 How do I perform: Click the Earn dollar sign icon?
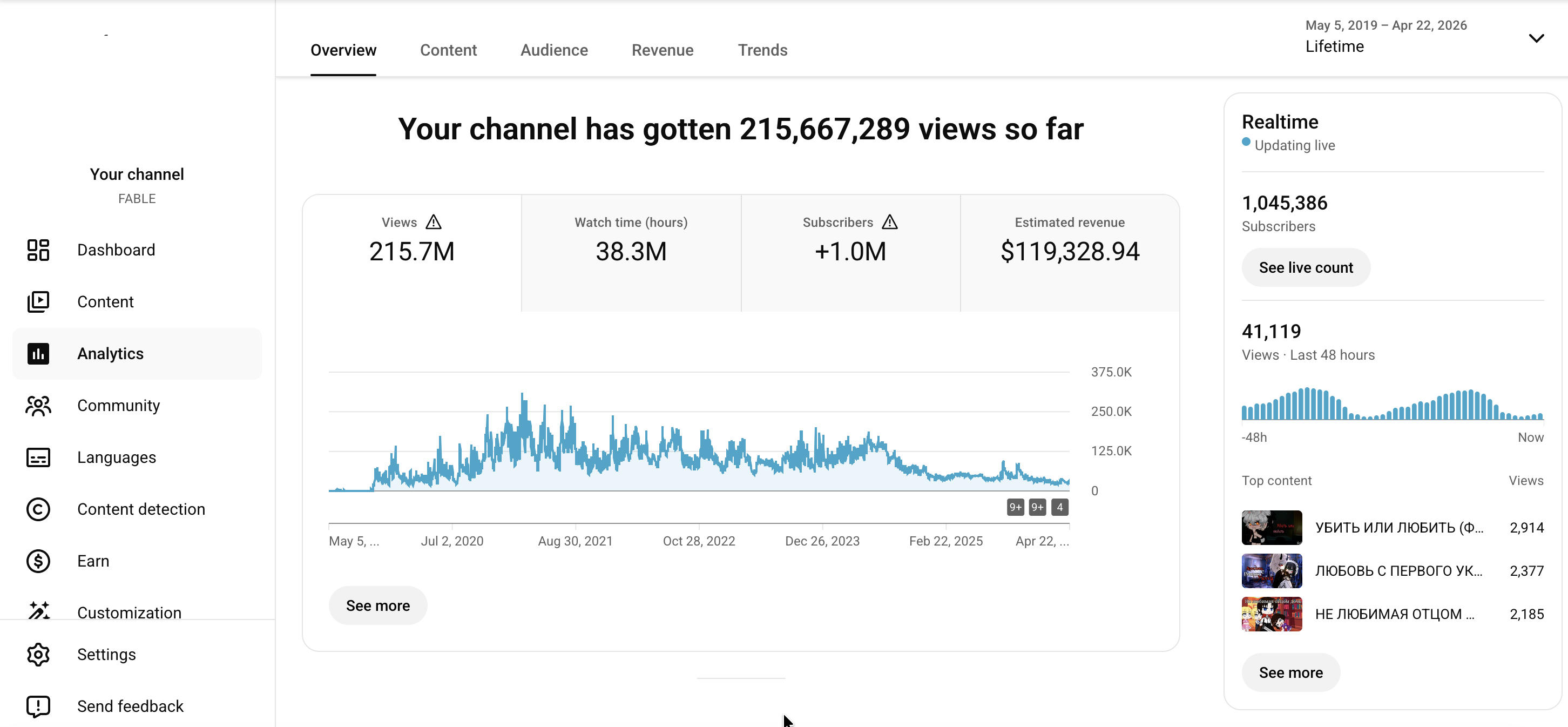38,561
